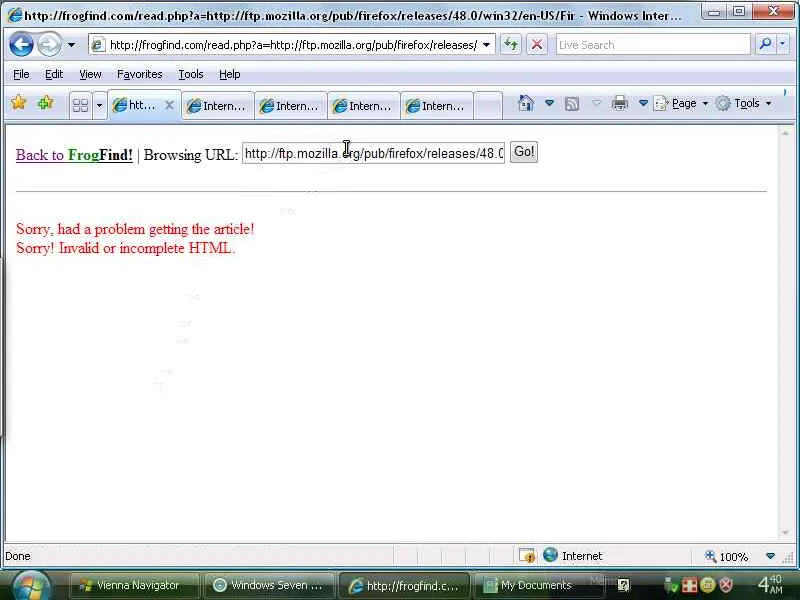Expand the Print options dropdown arrow
The height and width of the screenshot is (600, 800).
643,103
